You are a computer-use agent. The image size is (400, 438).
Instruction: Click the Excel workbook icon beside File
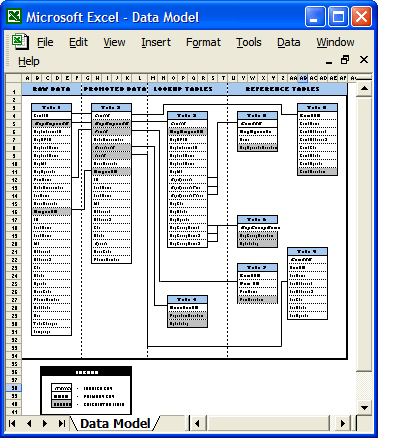pyautogui.click(x=20, y=42)
